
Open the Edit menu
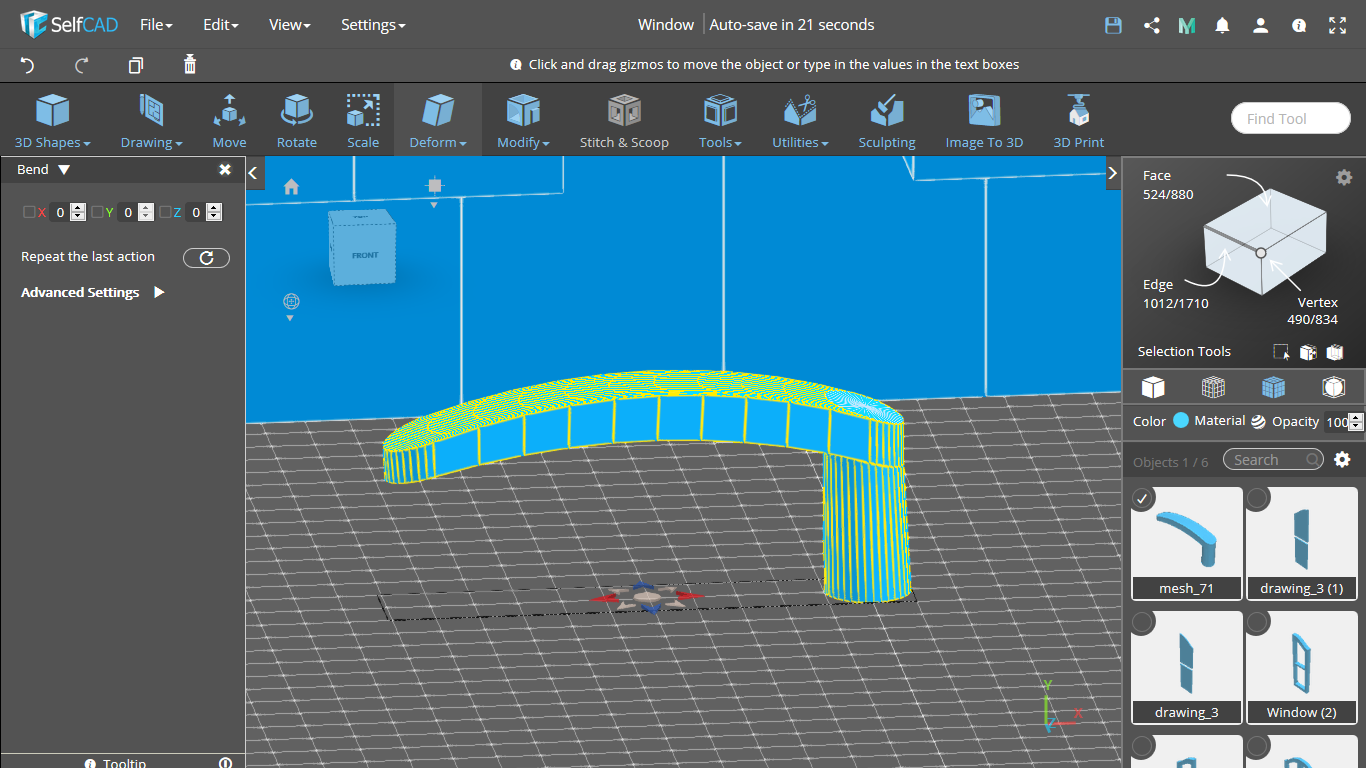pyautogui.click(x=220, y=25)
